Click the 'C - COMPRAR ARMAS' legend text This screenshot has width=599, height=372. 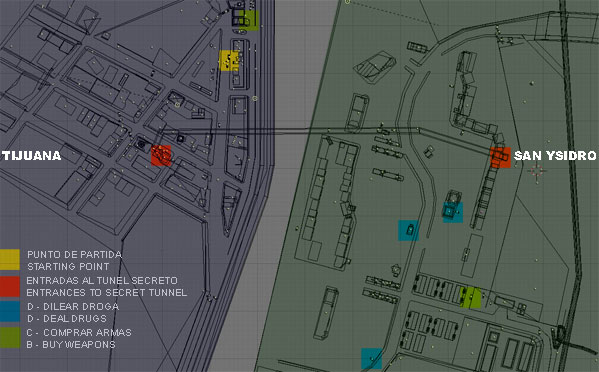[x=79, y=332]
